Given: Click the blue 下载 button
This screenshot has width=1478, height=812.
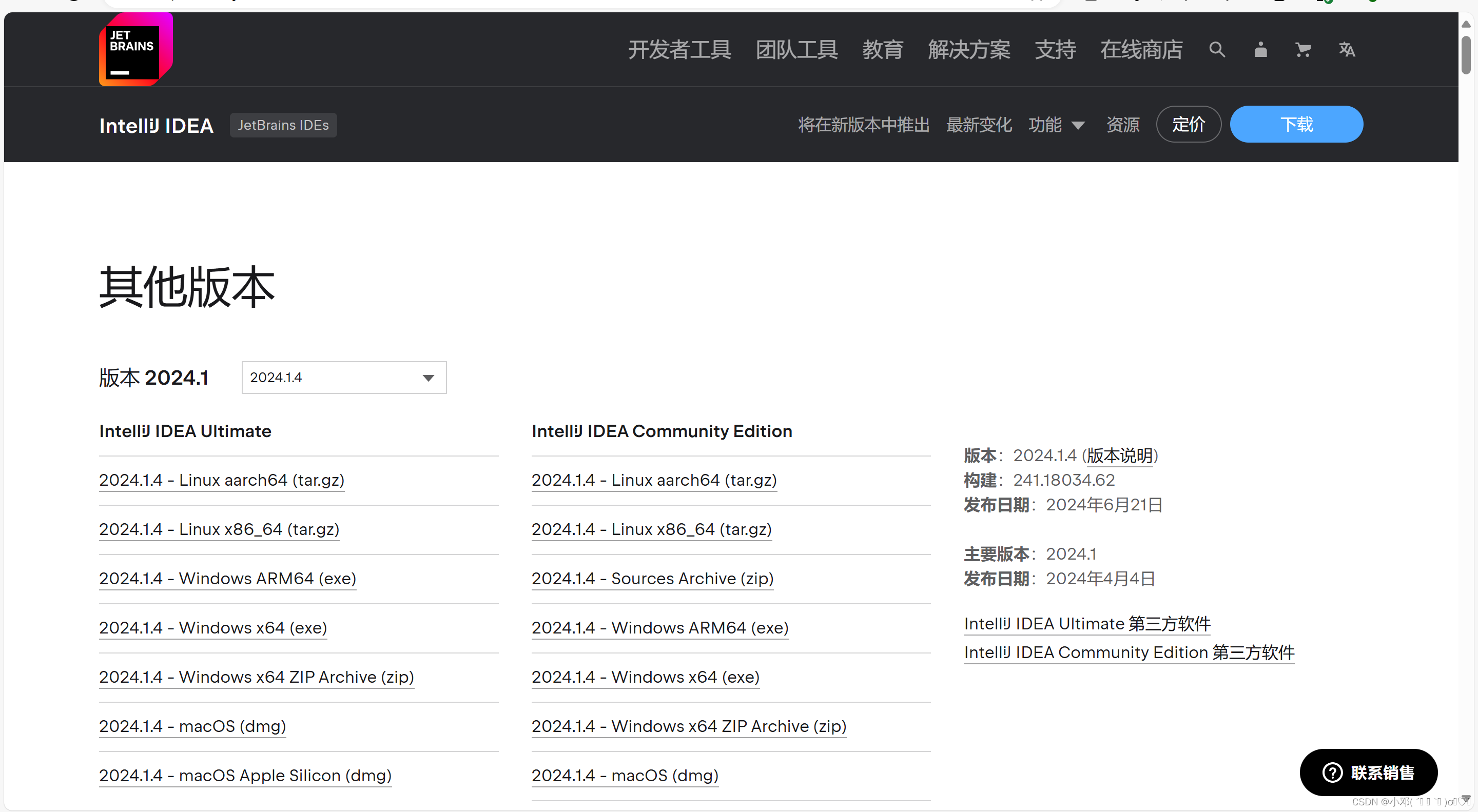Looking at the screenshot, I should tap(1296, 125).
